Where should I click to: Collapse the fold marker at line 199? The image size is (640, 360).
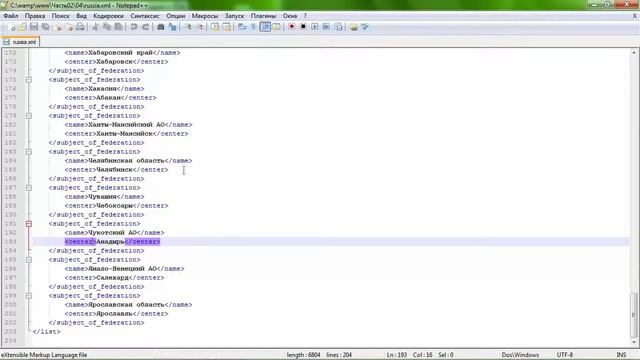[x=29, y=296]
